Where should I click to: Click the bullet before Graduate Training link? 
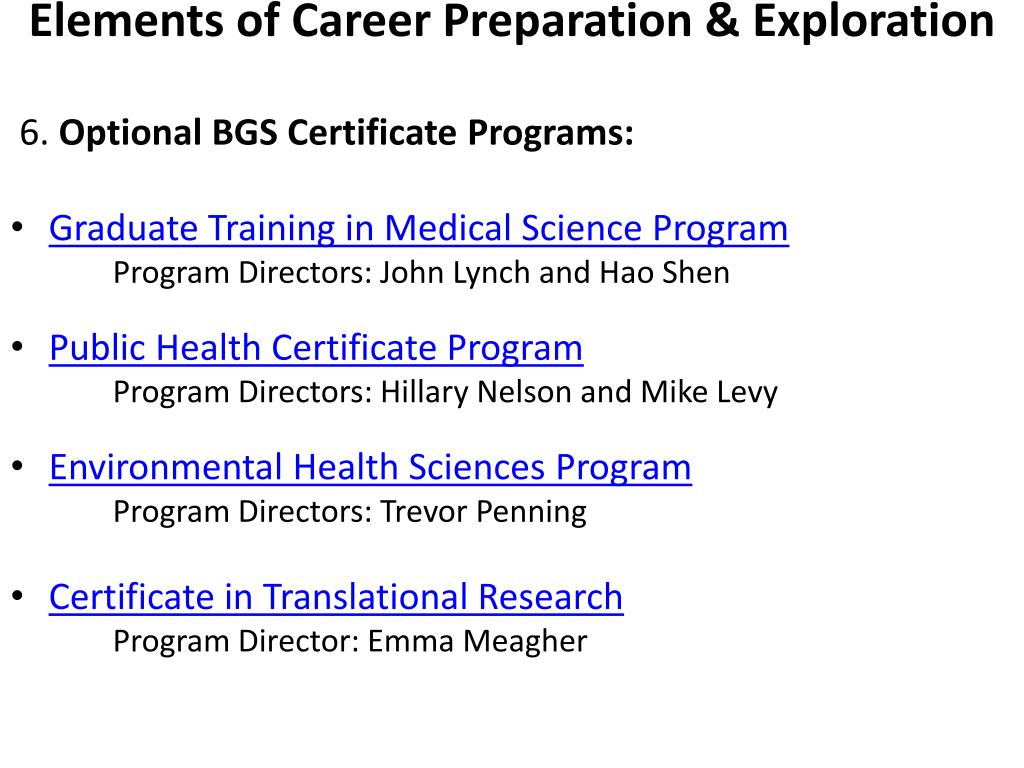pyautogui.click(x=18, y=228)
